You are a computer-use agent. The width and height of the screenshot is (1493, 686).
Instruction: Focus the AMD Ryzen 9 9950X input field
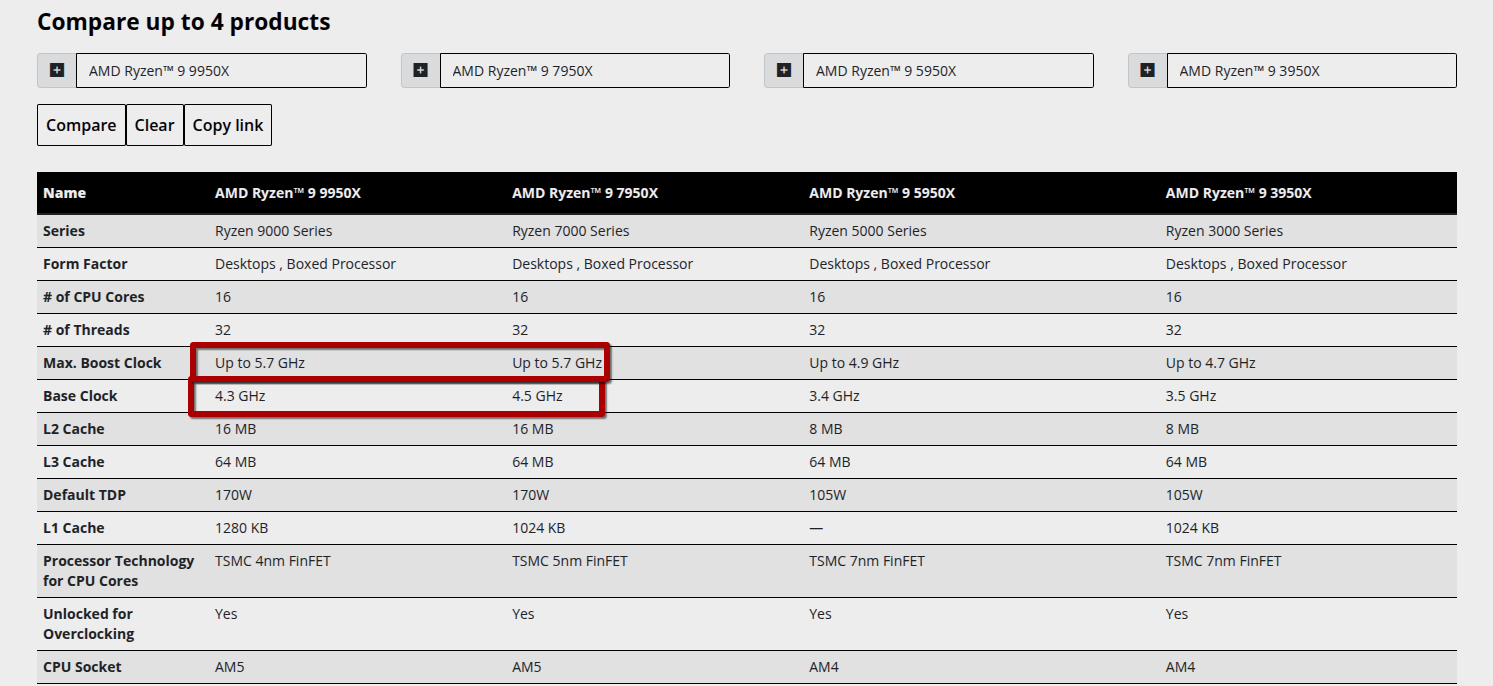pyautogui.click(x=221, y=71)
